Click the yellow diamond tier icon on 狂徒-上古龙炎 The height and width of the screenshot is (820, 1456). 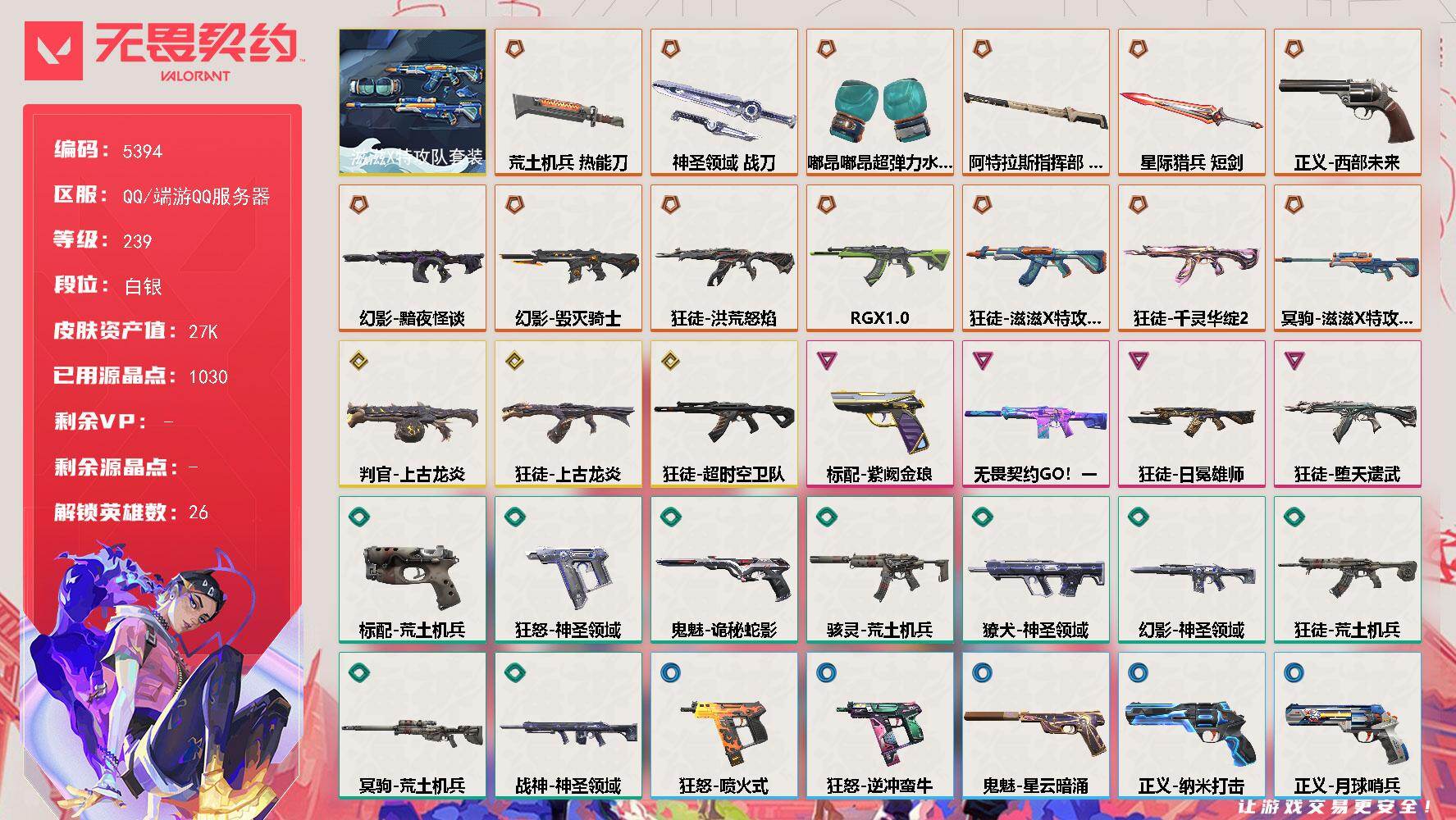tap(515, 360)
